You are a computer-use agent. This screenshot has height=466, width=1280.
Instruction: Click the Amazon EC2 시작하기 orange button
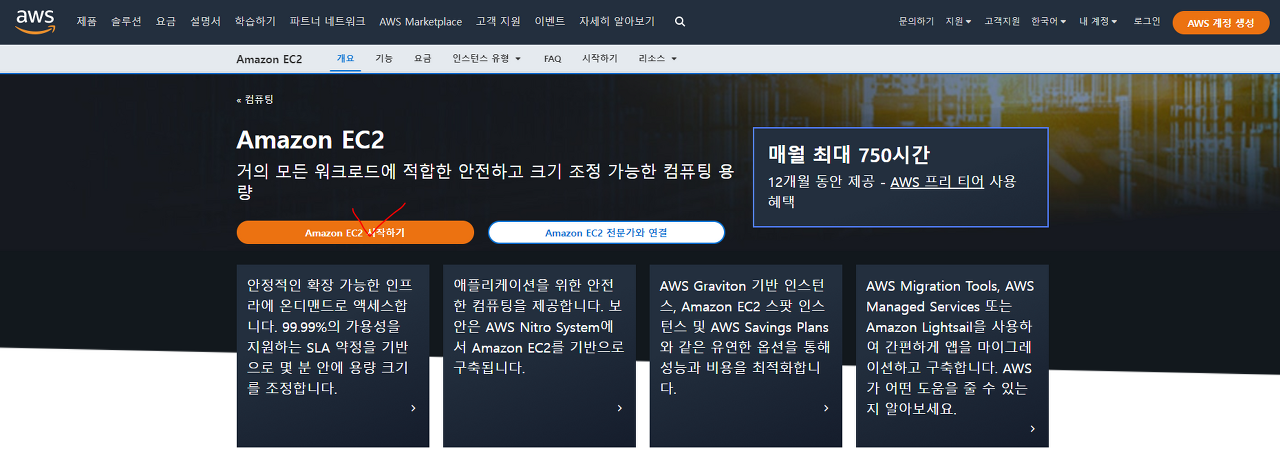point(355,232)
